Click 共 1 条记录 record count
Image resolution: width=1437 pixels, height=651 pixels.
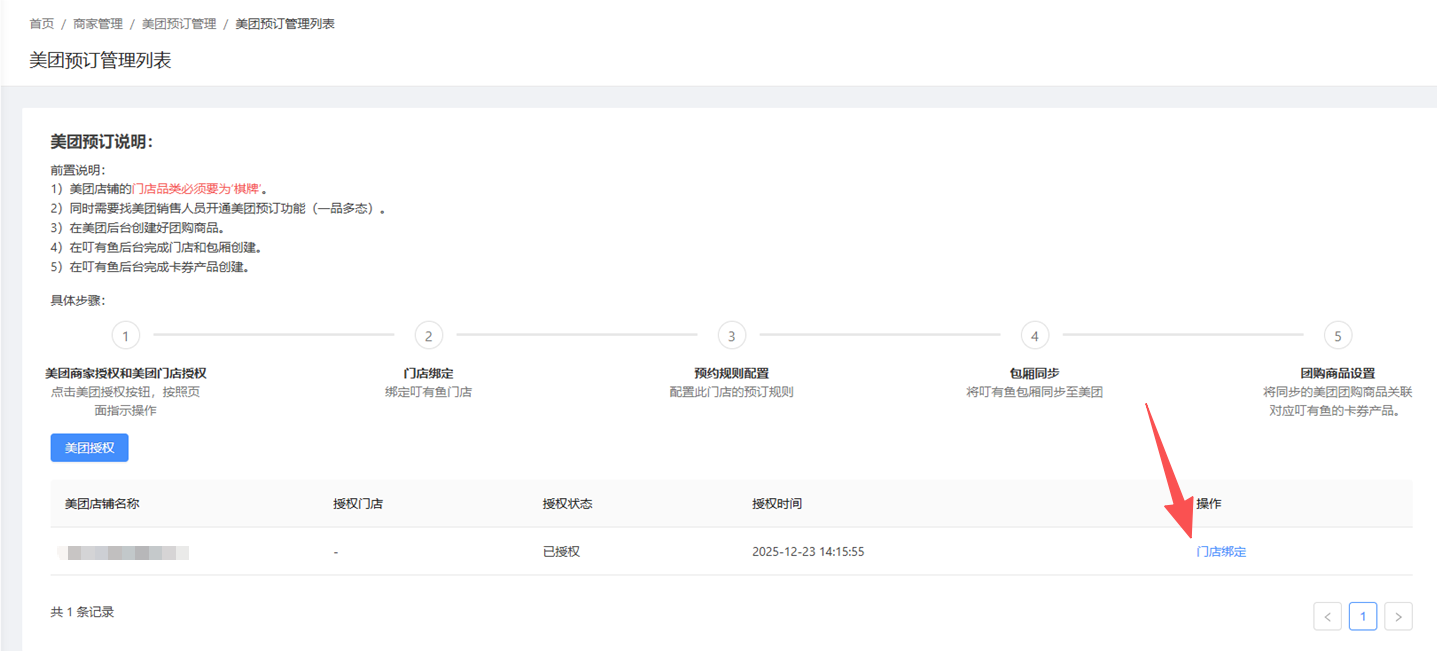82,612
